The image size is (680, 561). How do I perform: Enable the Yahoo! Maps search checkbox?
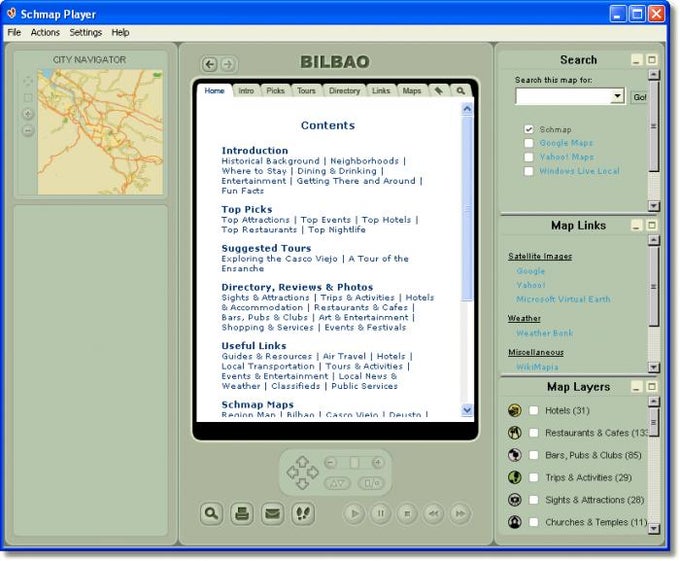(528, 157)
